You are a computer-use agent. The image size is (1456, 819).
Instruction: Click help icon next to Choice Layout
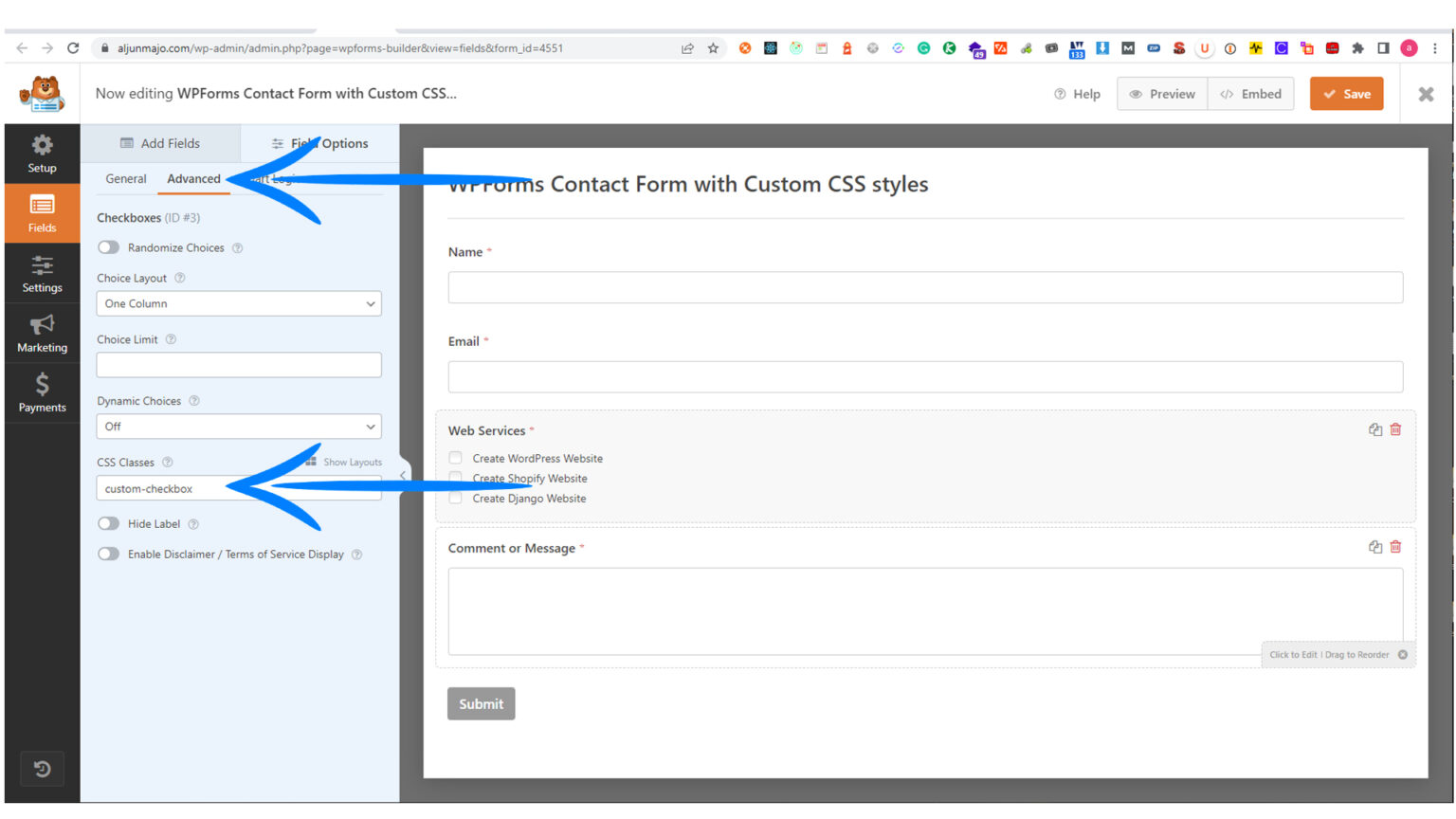point(180,278)
